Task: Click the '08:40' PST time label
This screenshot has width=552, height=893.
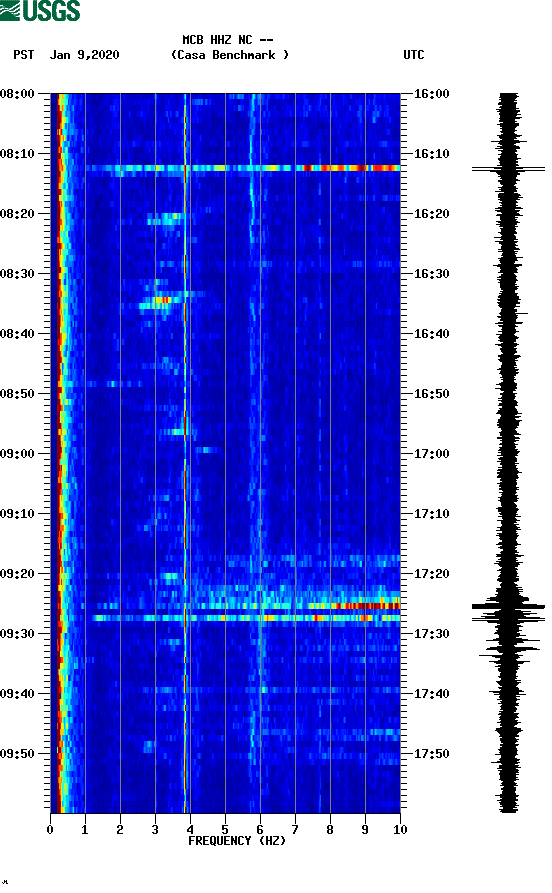Action: (17, 334)
